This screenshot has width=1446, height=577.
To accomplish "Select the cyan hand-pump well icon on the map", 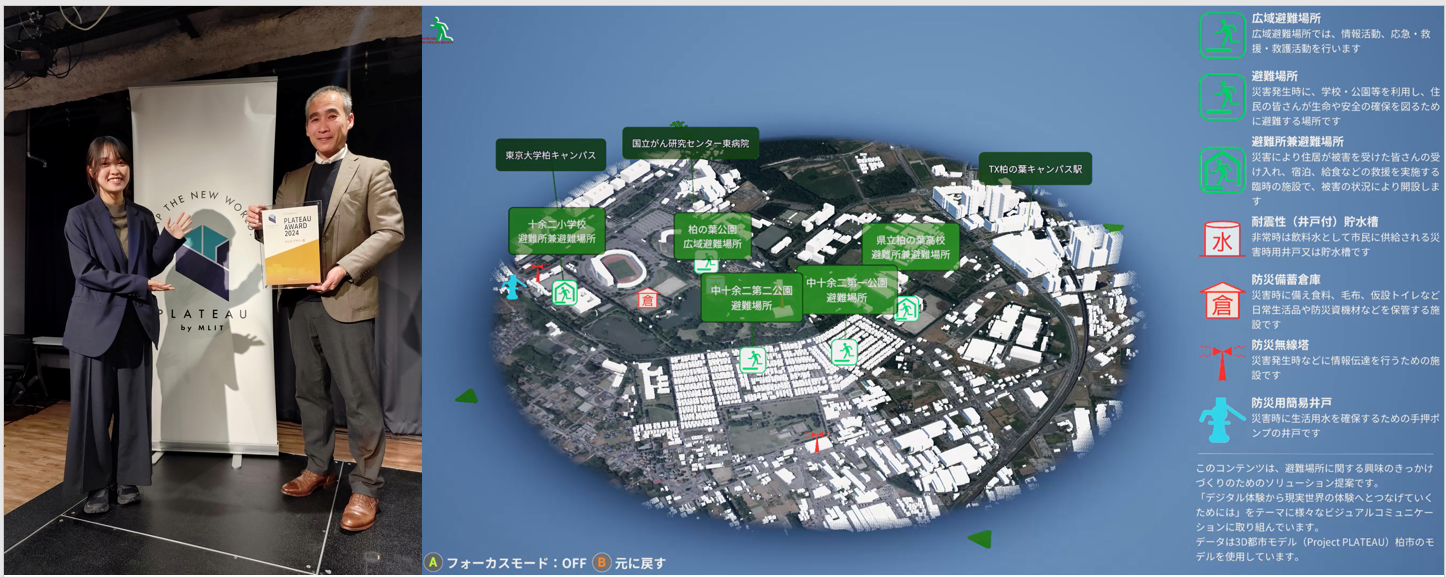I will [x=513, y=286].
